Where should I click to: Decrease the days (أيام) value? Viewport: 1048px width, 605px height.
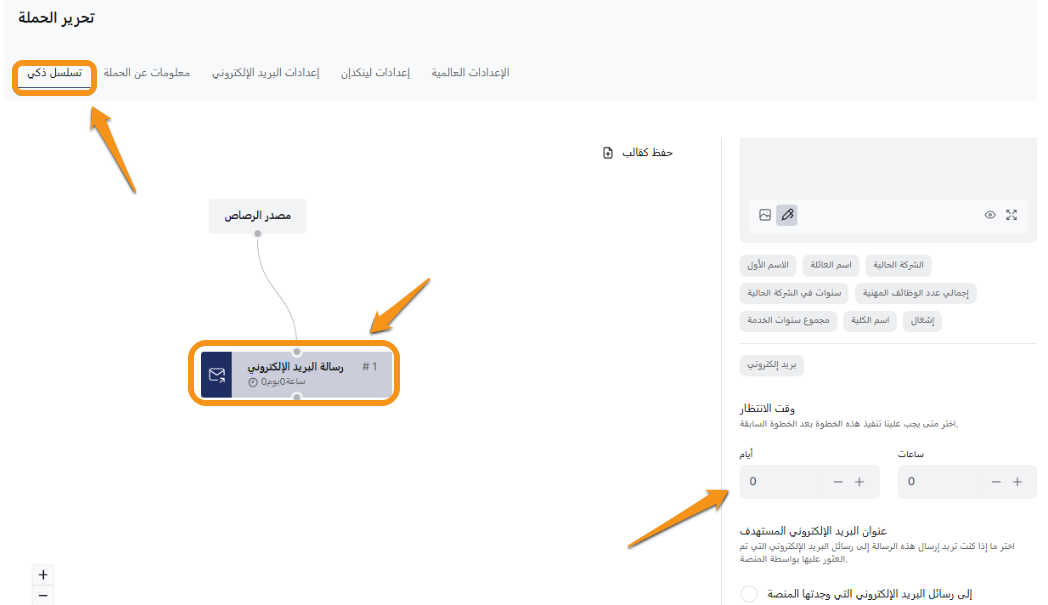pos(838,482)
